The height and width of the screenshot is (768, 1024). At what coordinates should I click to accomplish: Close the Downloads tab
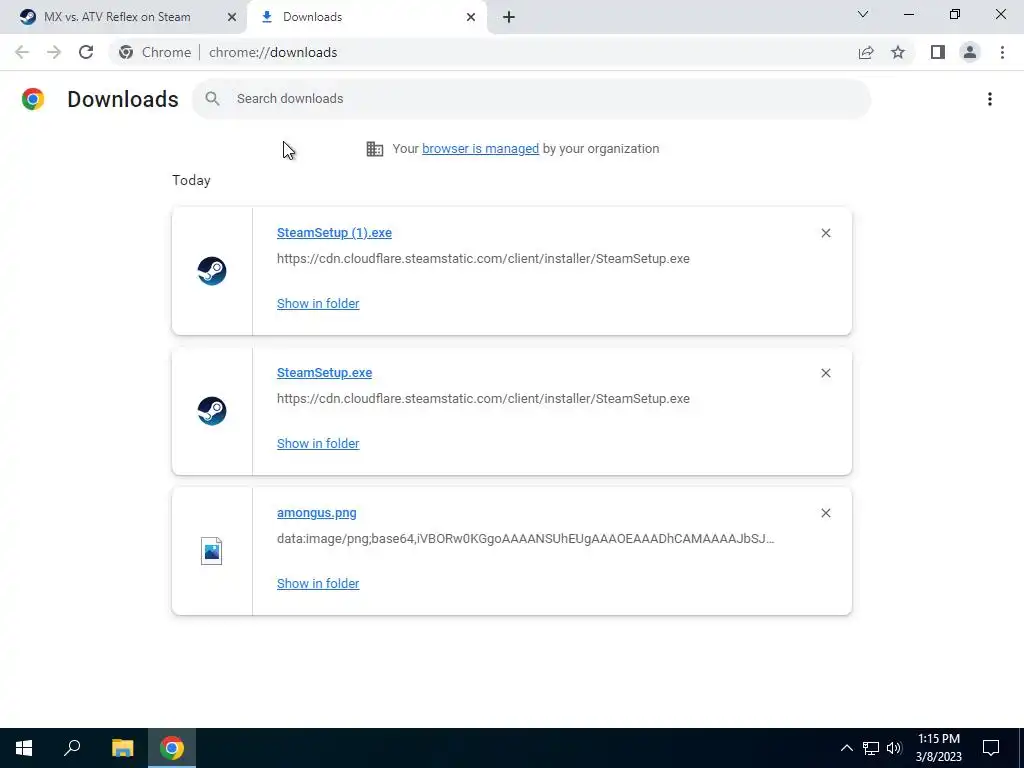(x=471, y=17)
